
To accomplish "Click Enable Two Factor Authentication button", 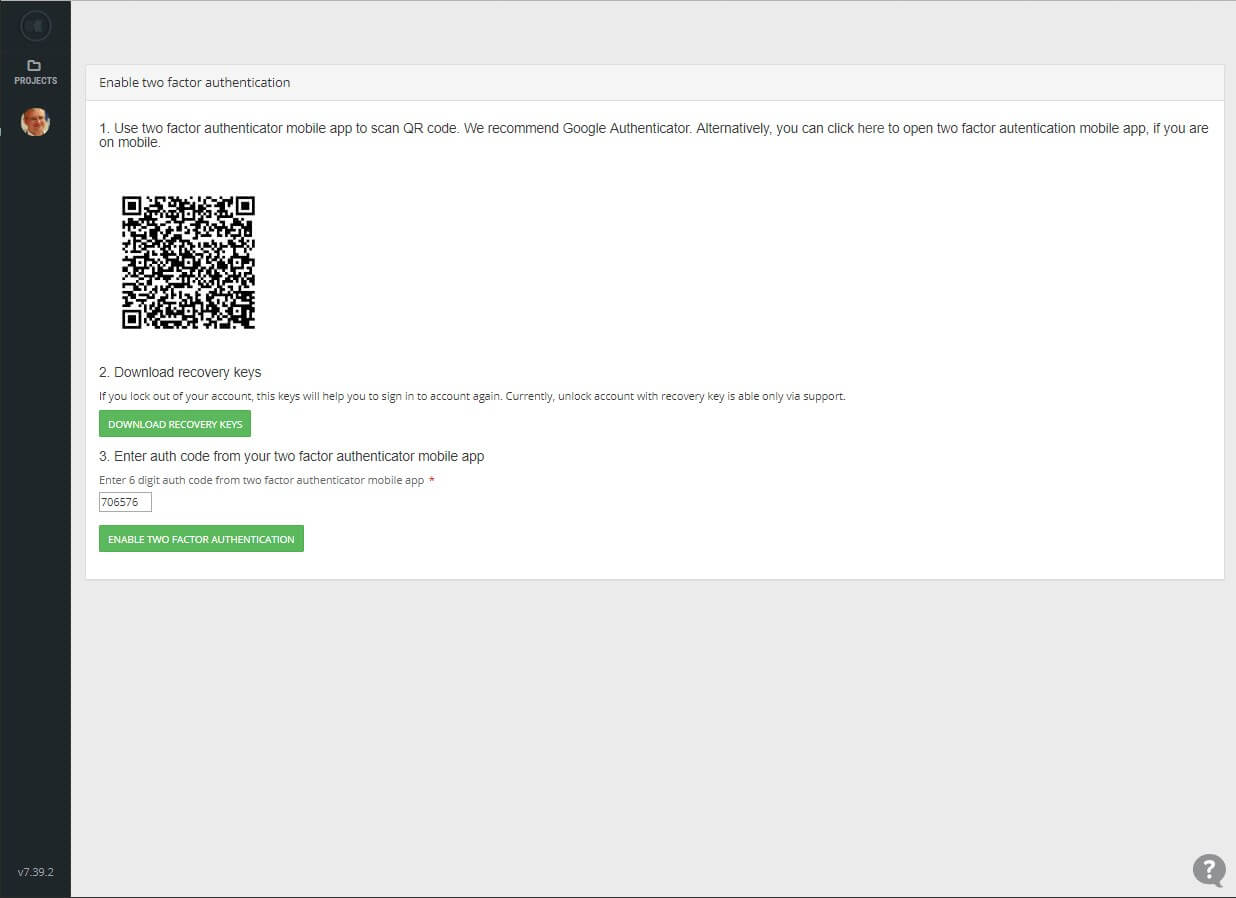I will tap(201, 539).
